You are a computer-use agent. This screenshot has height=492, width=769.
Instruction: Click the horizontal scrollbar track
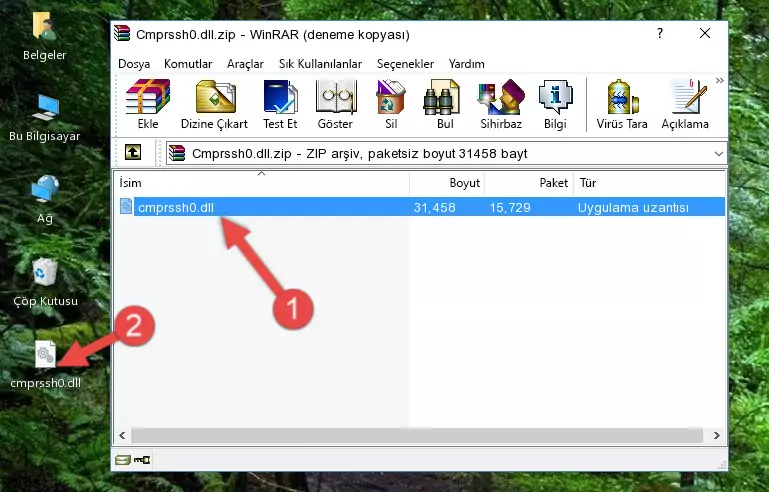tap(417, 435)
